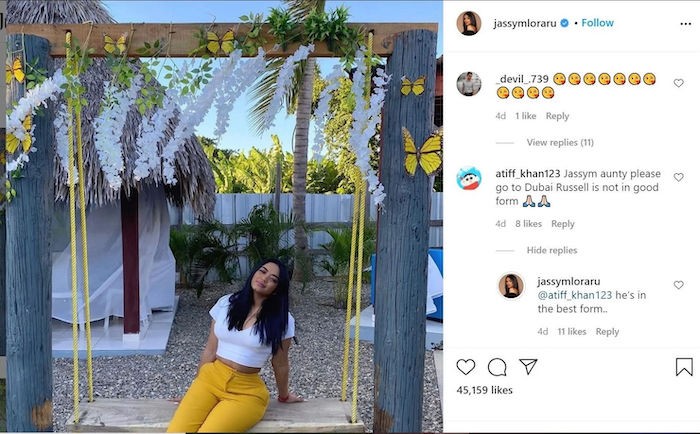Save the post with the bookmark icon
The image size is (700, 434).
(x=684, y=367)
